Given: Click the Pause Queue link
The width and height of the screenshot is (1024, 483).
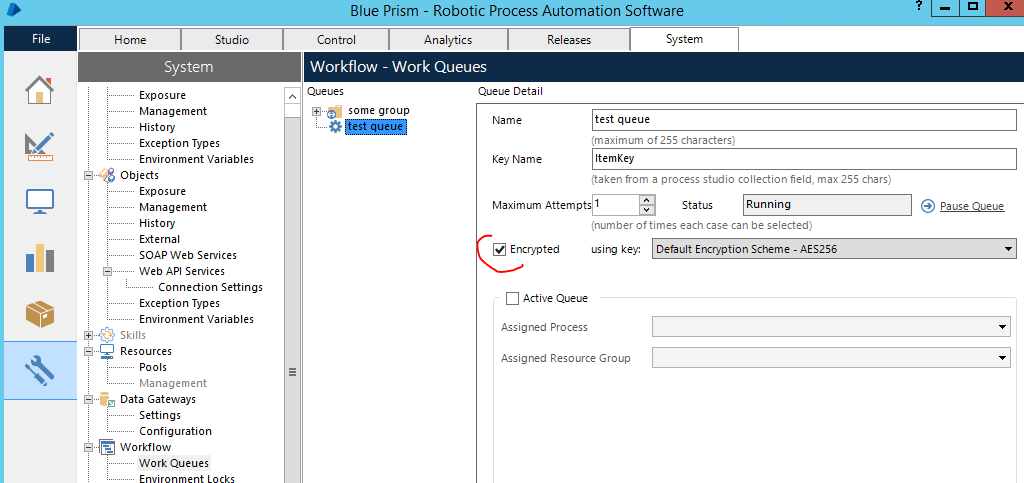Looking at the screenshot, I should (x=971, y=206).
